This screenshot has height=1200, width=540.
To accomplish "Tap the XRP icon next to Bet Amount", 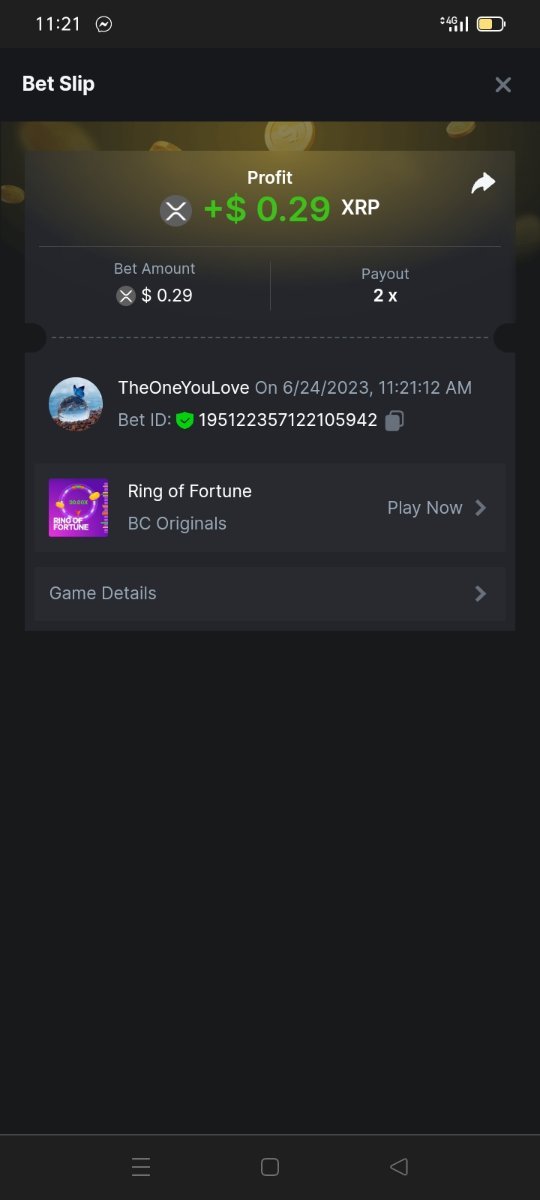I will [125, 295].
